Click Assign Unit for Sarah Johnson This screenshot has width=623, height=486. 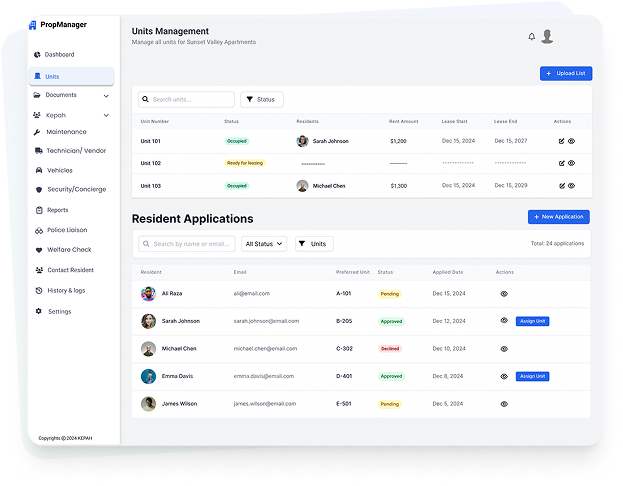[x=532, y=321]
